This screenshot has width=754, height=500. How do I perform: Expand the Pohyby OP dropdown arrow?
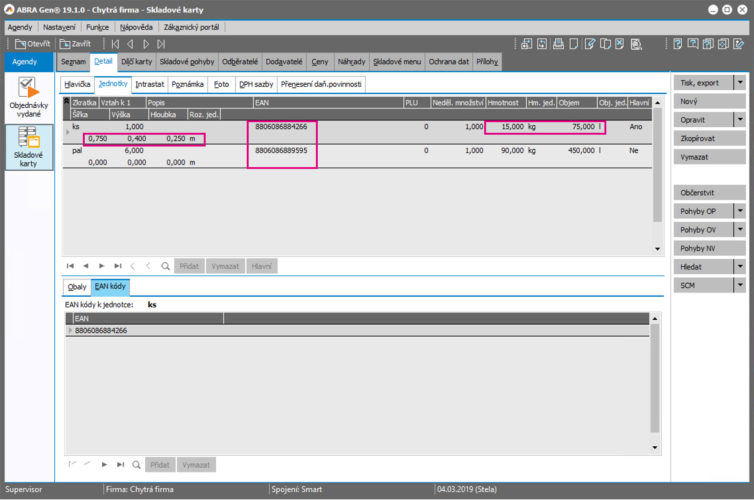click(740, 211)
